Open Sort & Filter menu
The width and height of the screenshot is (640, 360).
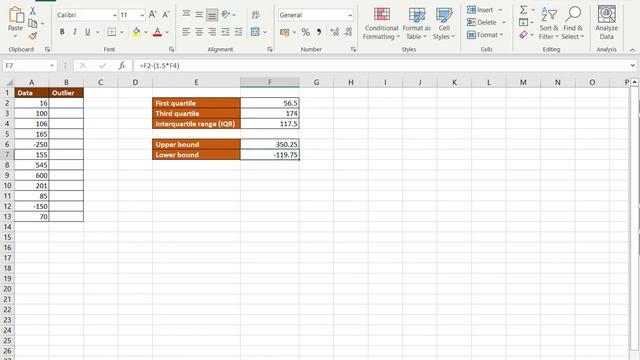coord(549,23)
